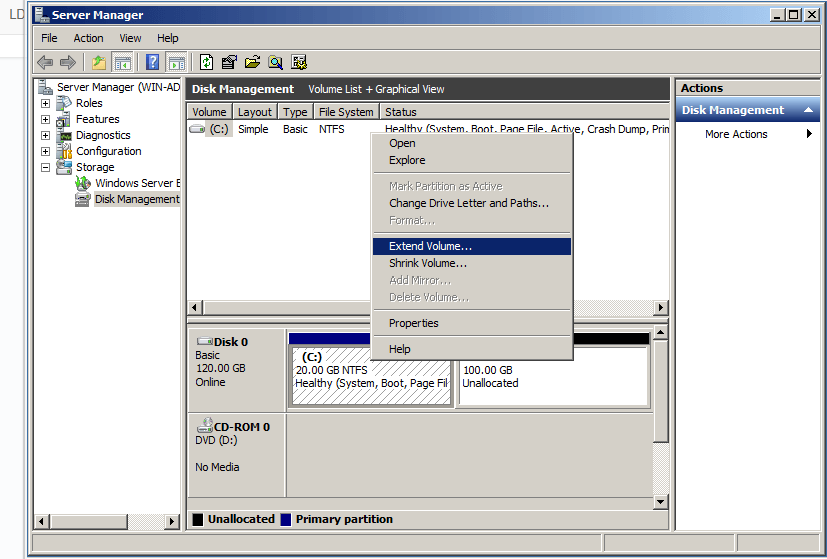The height and width of the screenshot is (559, 827).
Task: Open the View menu
Action: point(130,38)
